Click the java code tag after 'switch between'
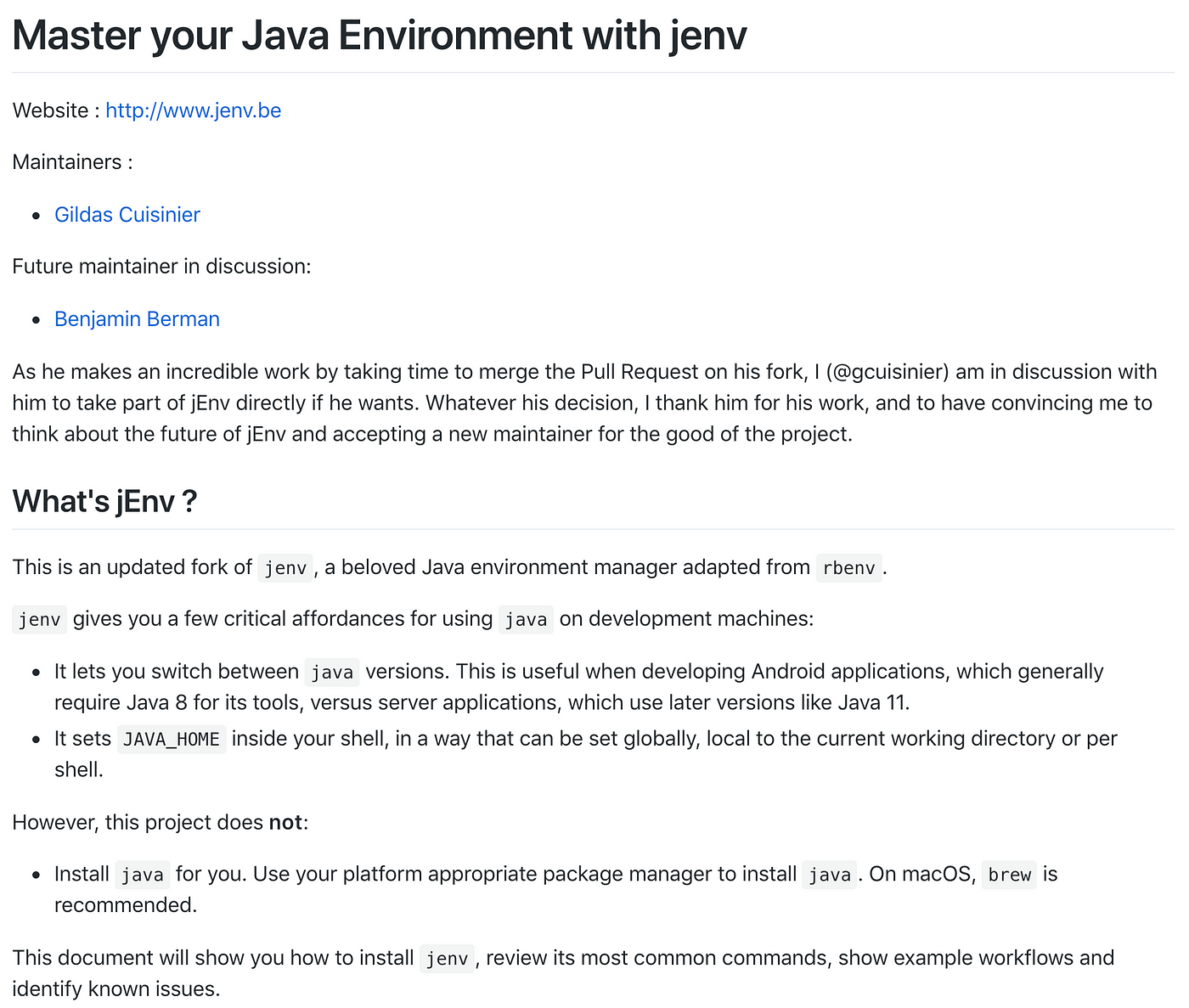Viewport: 1189px width, 1008px height. 332,672
